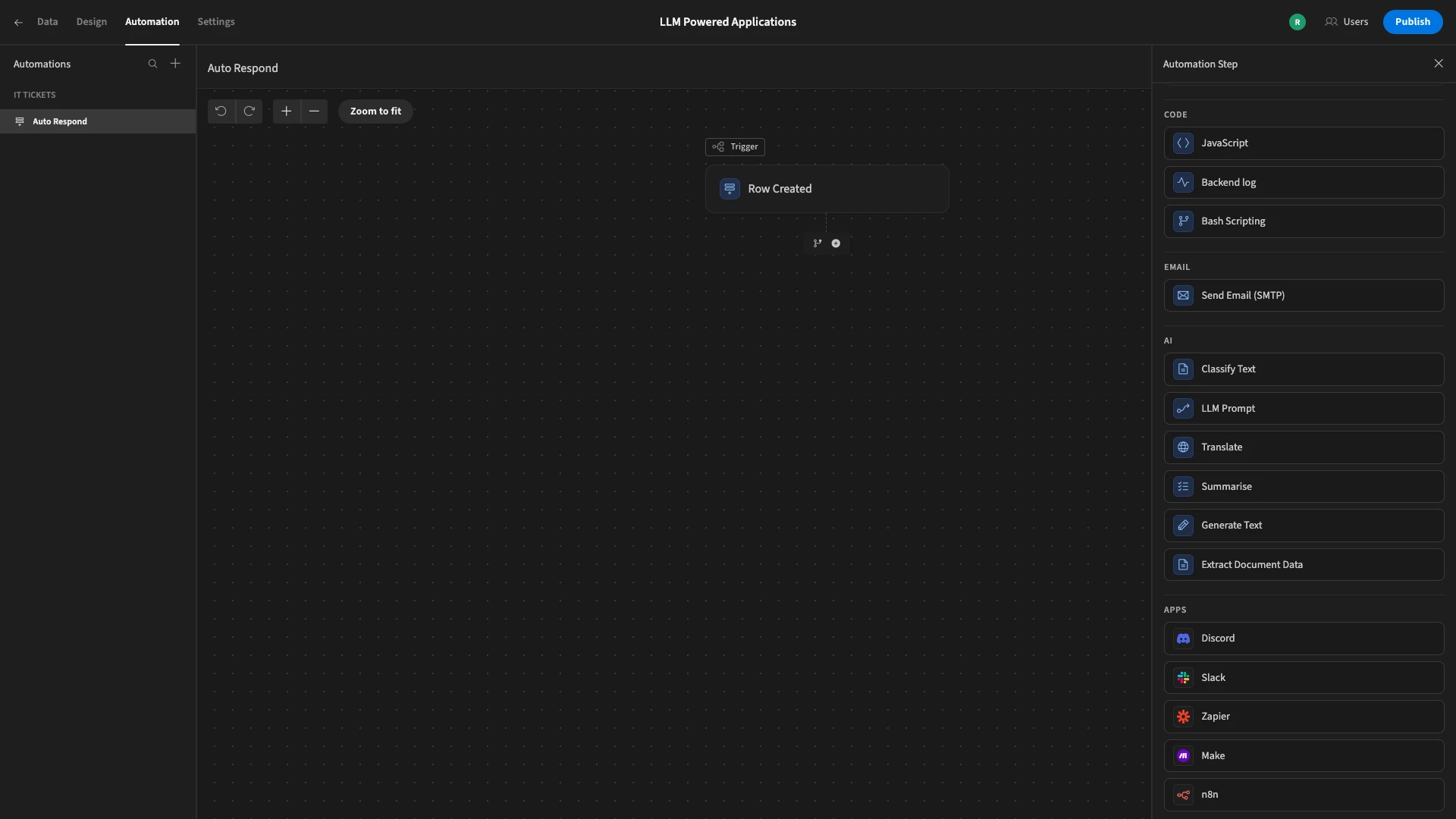Zoom out on the canvas

click(314, 111)
